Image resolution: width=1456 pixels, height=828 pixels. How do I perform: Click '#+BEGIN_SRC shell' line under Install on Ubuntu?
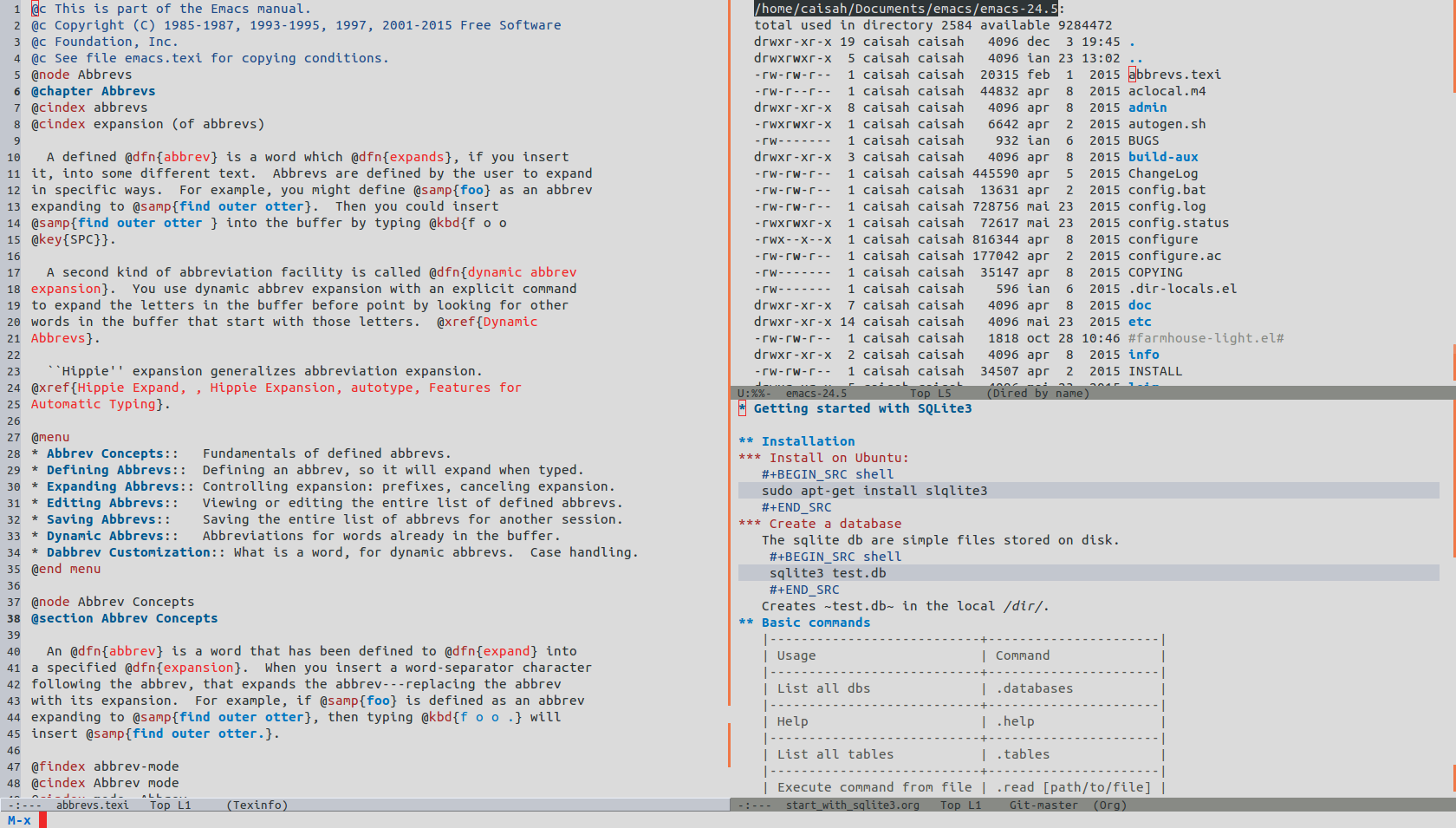coord(828,474)
